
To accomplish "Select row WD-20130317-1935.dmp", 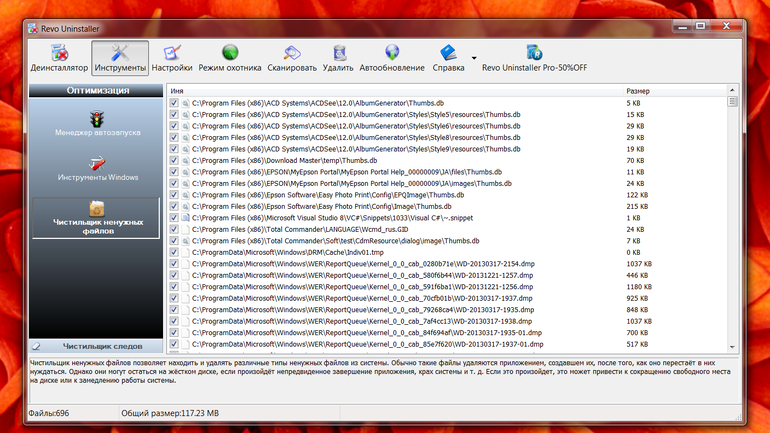I will tap(447, 310).
